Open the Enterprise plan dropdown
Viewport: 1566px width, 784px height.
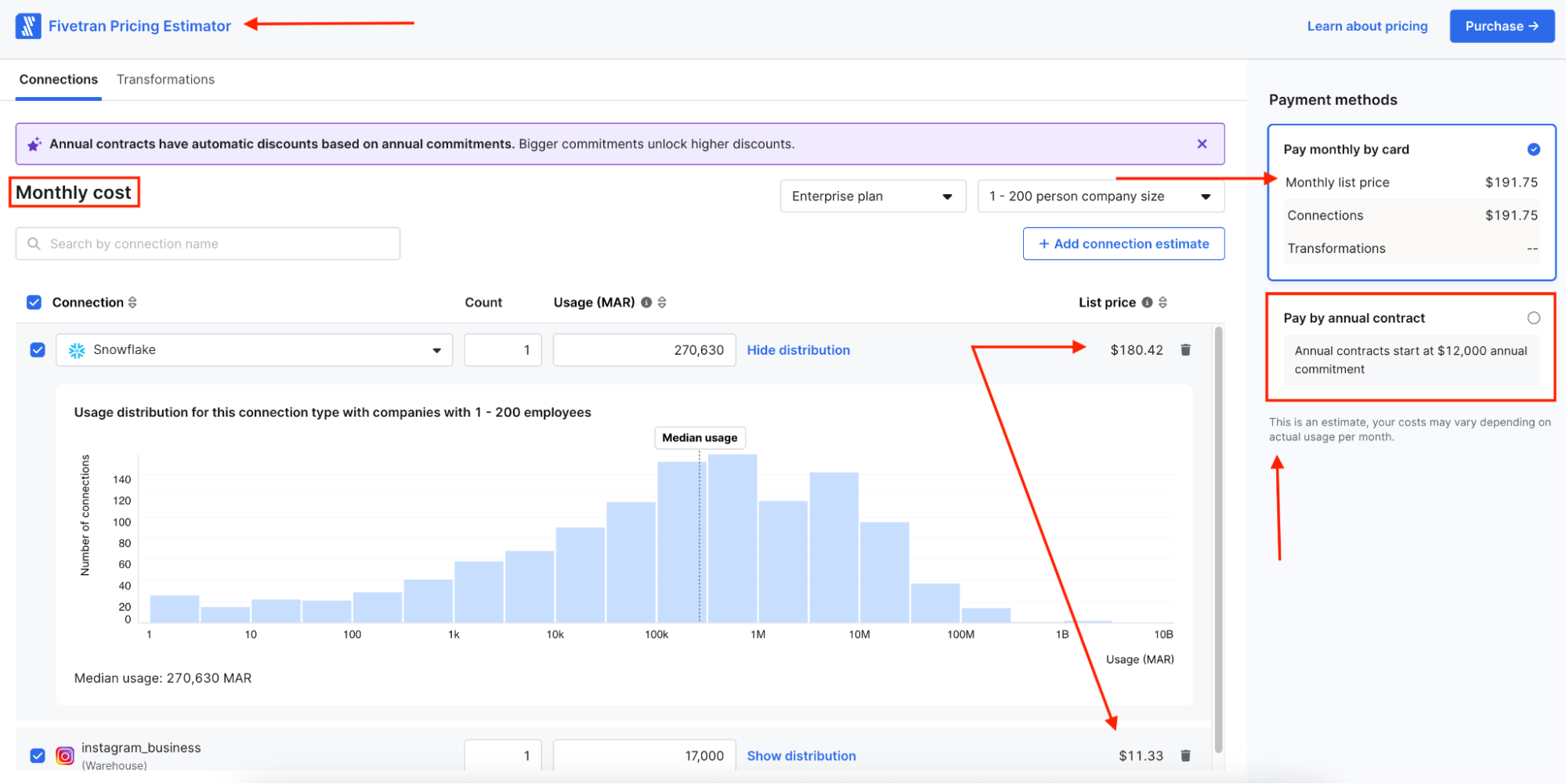point(873,197)
